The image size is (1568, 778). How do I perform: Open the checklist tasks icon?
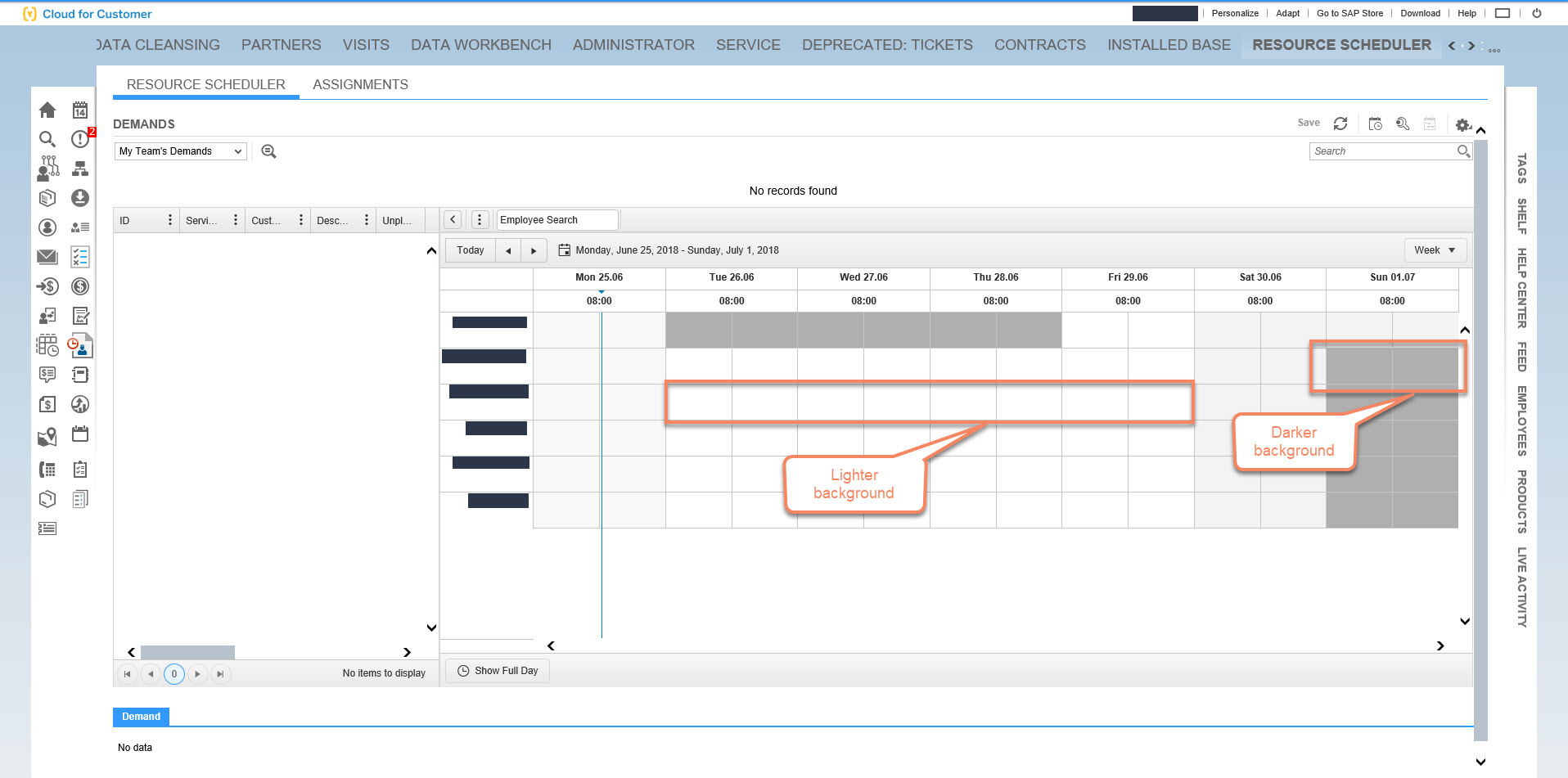click(x=80, y=257)
